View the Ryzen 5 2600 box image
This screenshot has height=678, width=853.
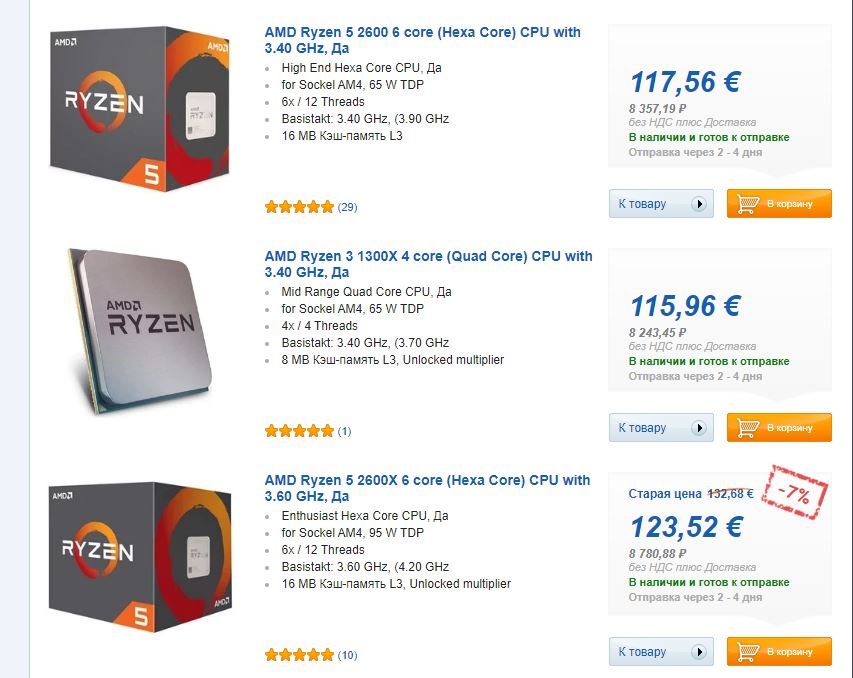(x=141, y=110)
